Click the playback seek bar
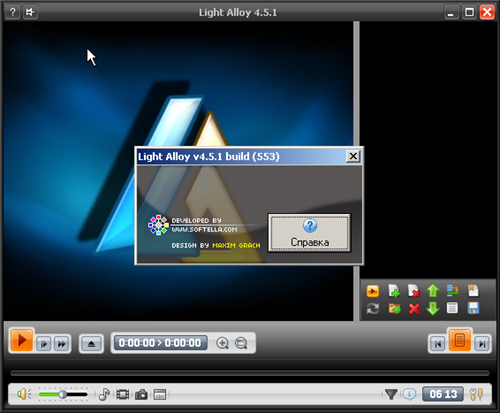Viewport: 500px width, 413px height. pyautogui.click(x=250, y=373)
